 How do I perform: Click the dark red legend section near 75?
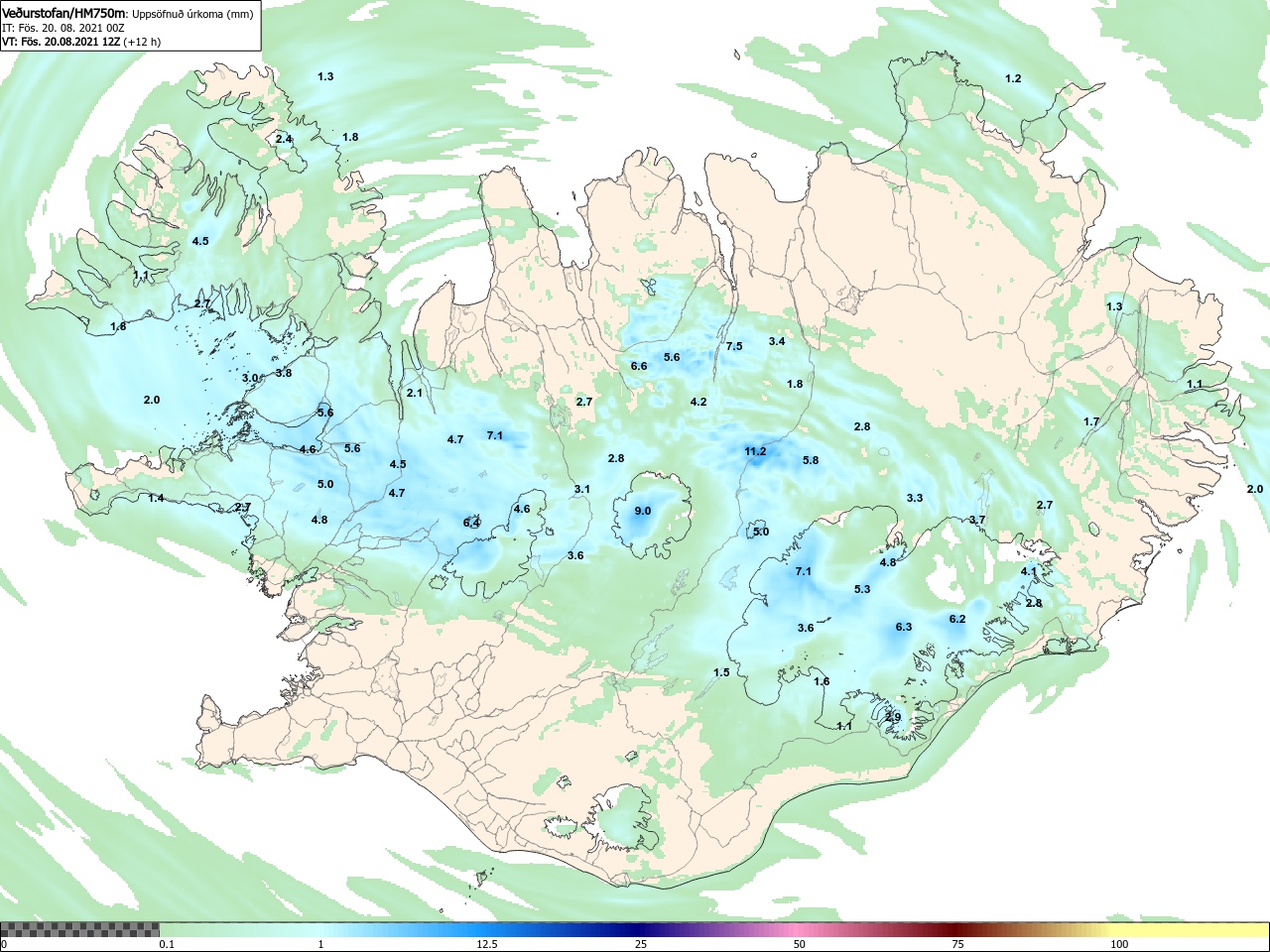click(x=957, y=930)
